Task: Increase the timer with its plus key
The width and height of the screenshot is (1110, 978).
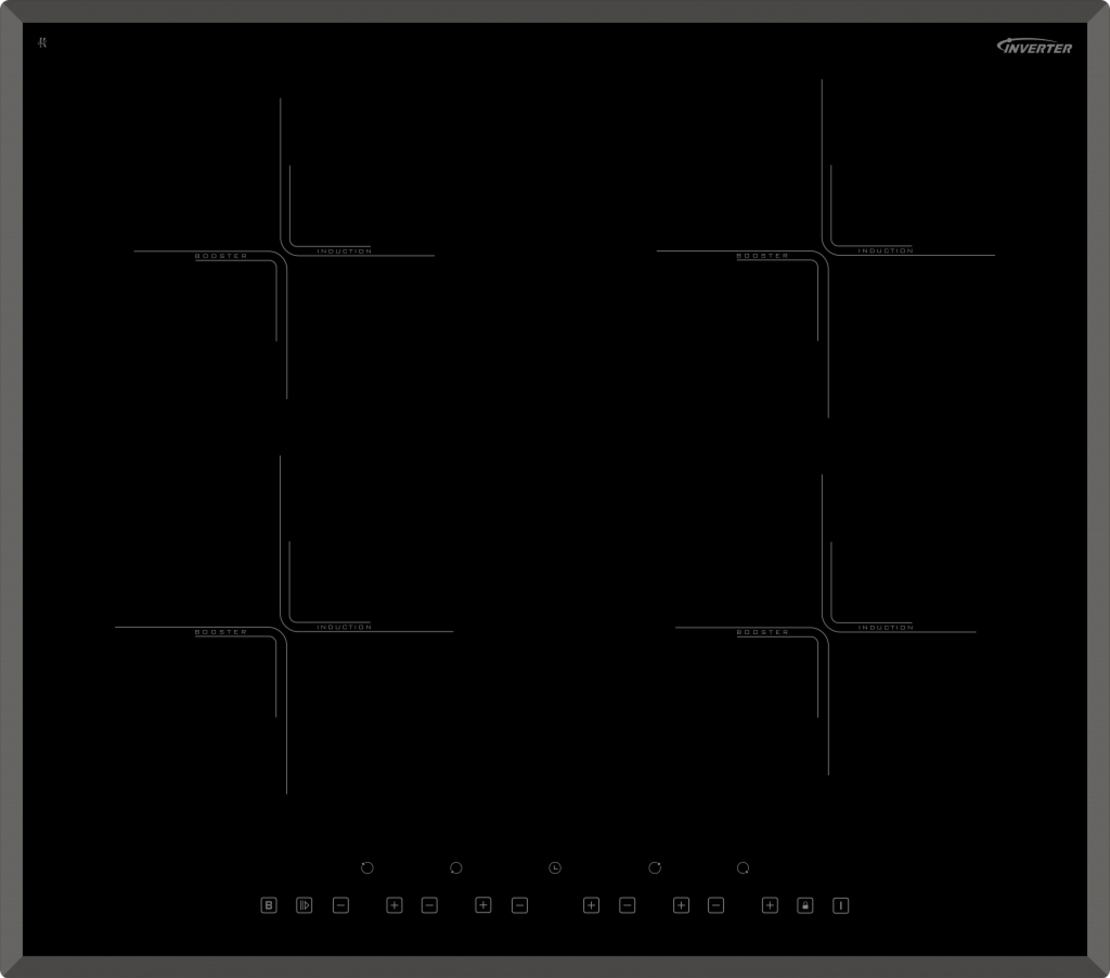Action: pos(590,903)
